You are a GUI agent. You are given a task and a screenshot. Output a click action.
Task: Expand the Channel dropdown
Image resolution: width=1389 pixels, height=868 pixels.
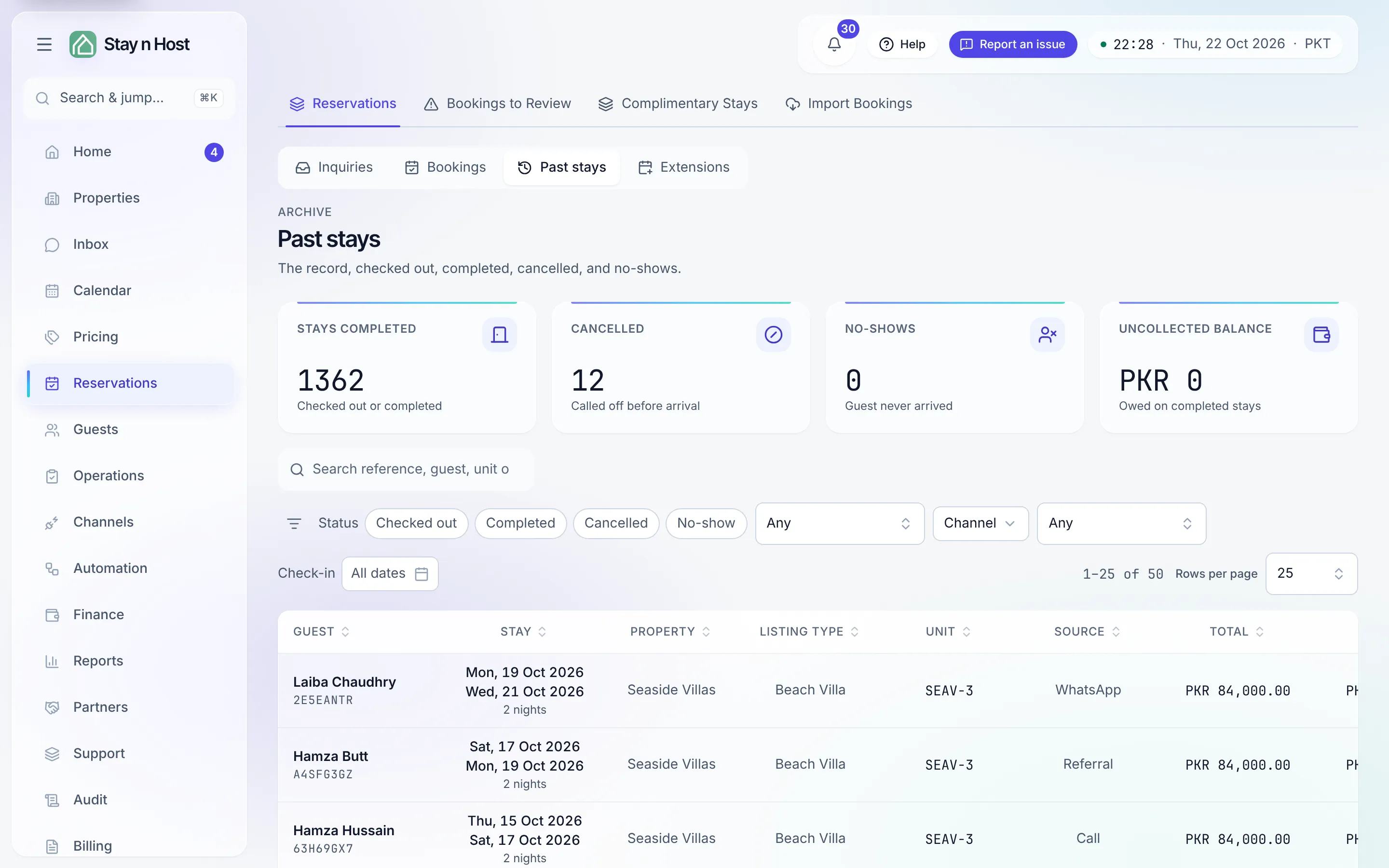click(x=980, y=523)
